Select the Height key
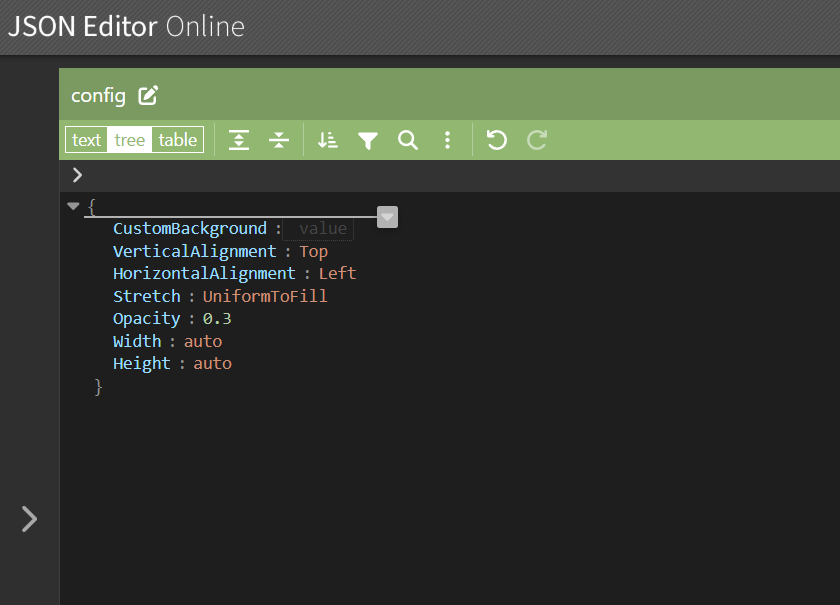The height and width of the screenshot is (605, 840). (142, 364)
